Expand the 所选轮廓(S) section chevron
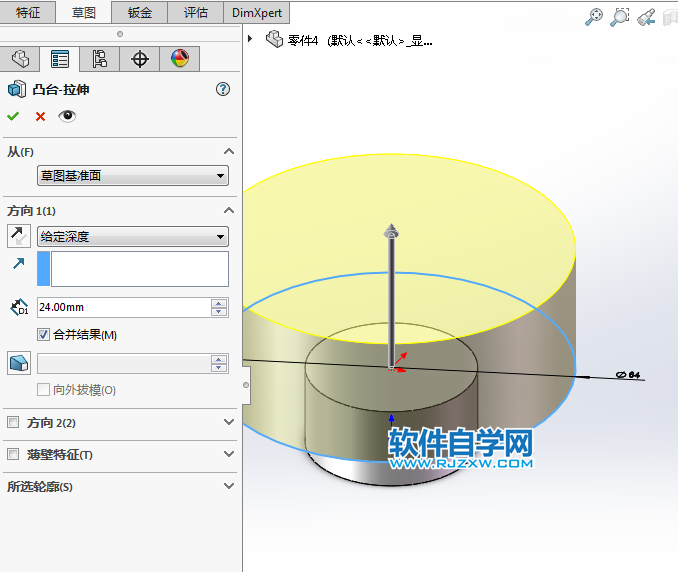Viewport: 678px width, 572px height. point(229,486)
